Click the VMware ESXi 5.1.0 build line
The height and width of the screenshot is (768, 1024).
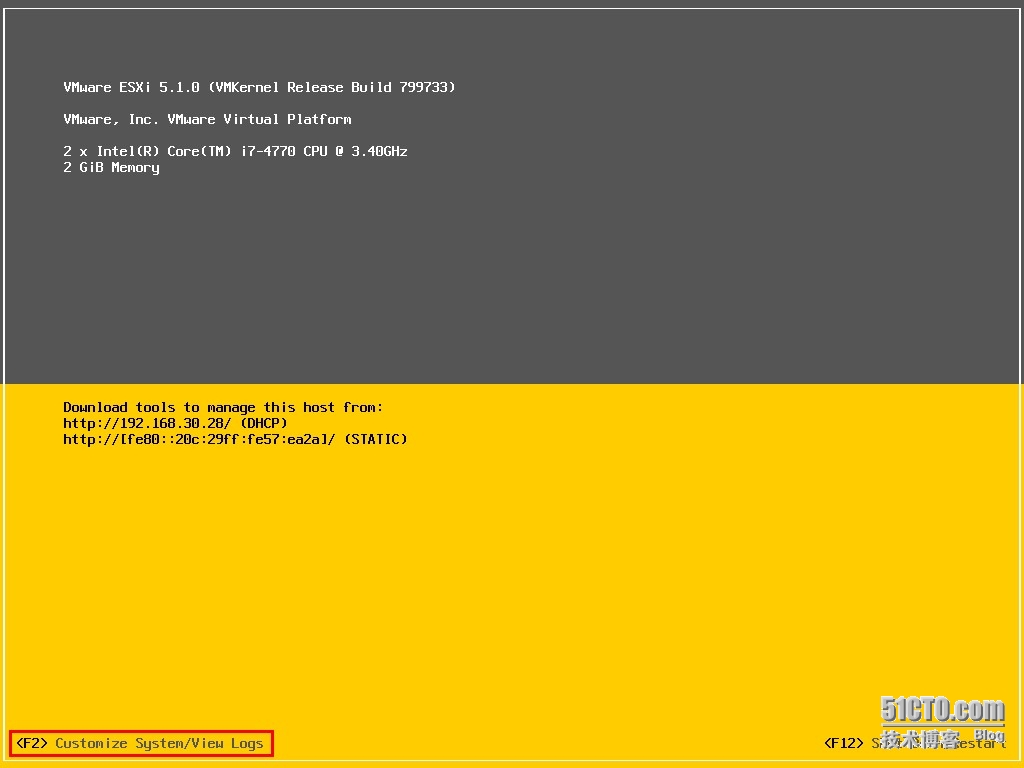(x=259, y=88)
